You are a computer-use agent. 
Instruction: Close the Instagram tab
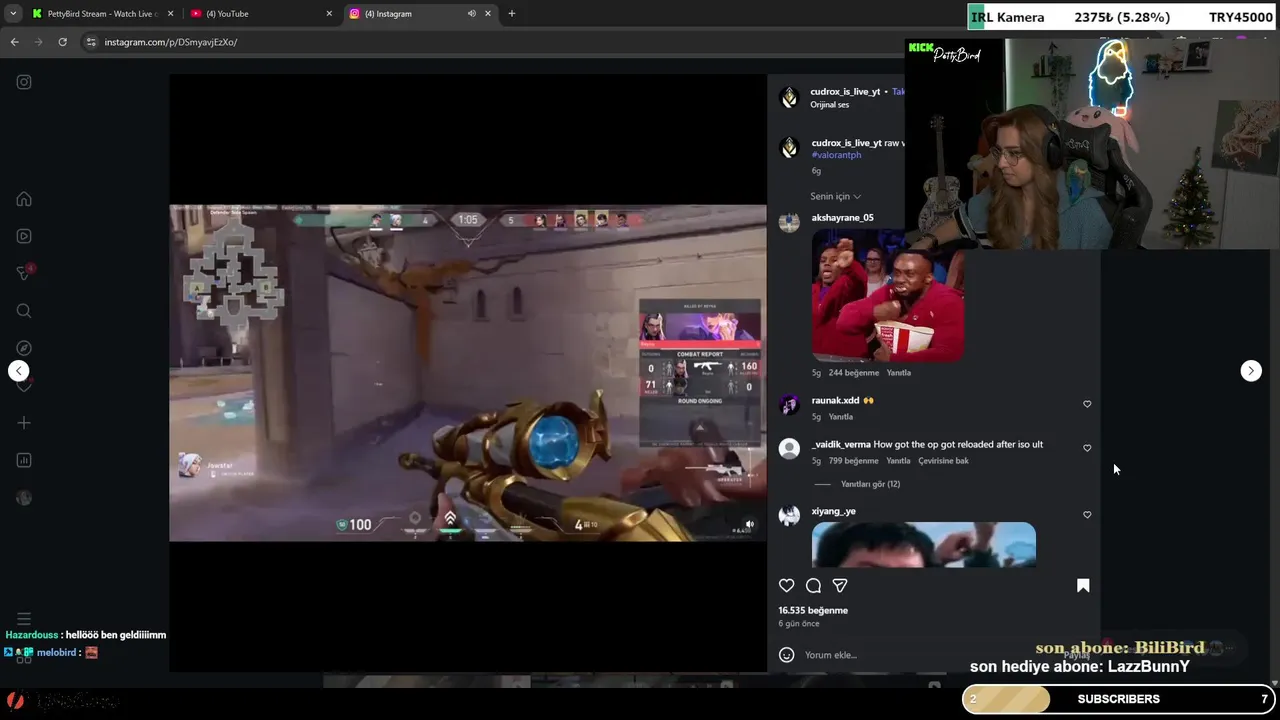(488, 14)
